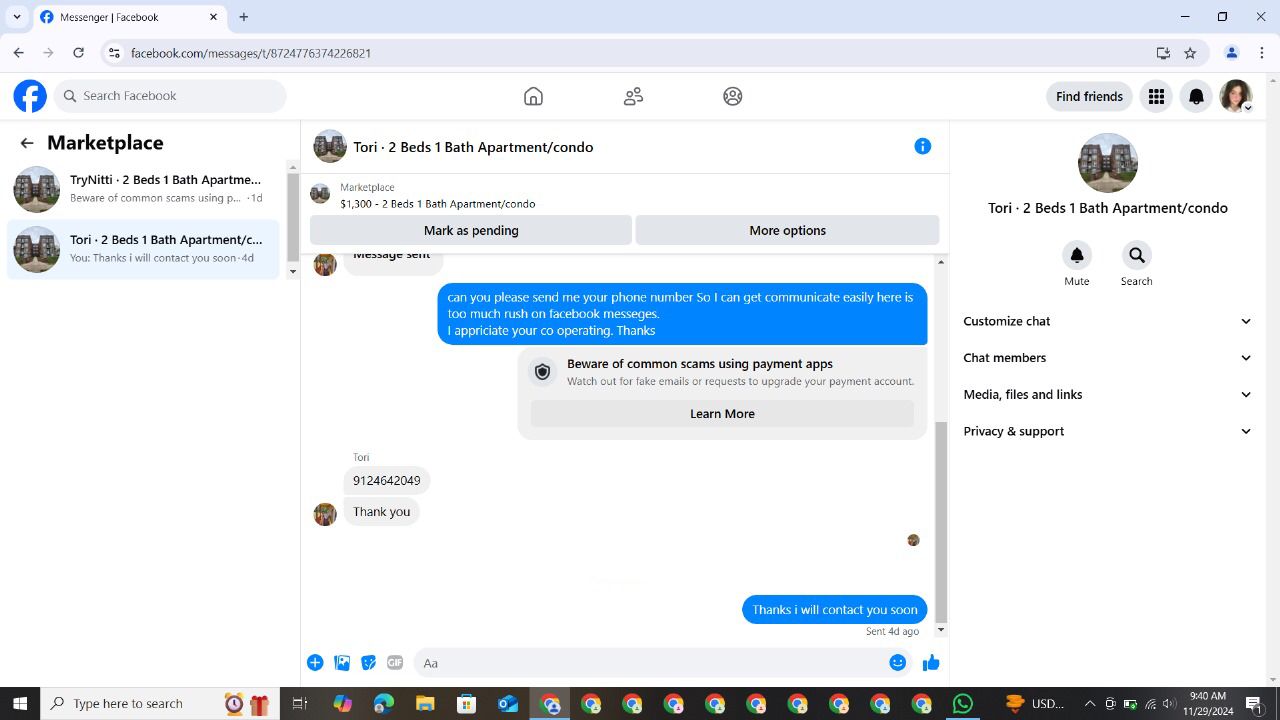
Task: Open File Explorer from the taskbar
Action: click(x=425, y=704)
